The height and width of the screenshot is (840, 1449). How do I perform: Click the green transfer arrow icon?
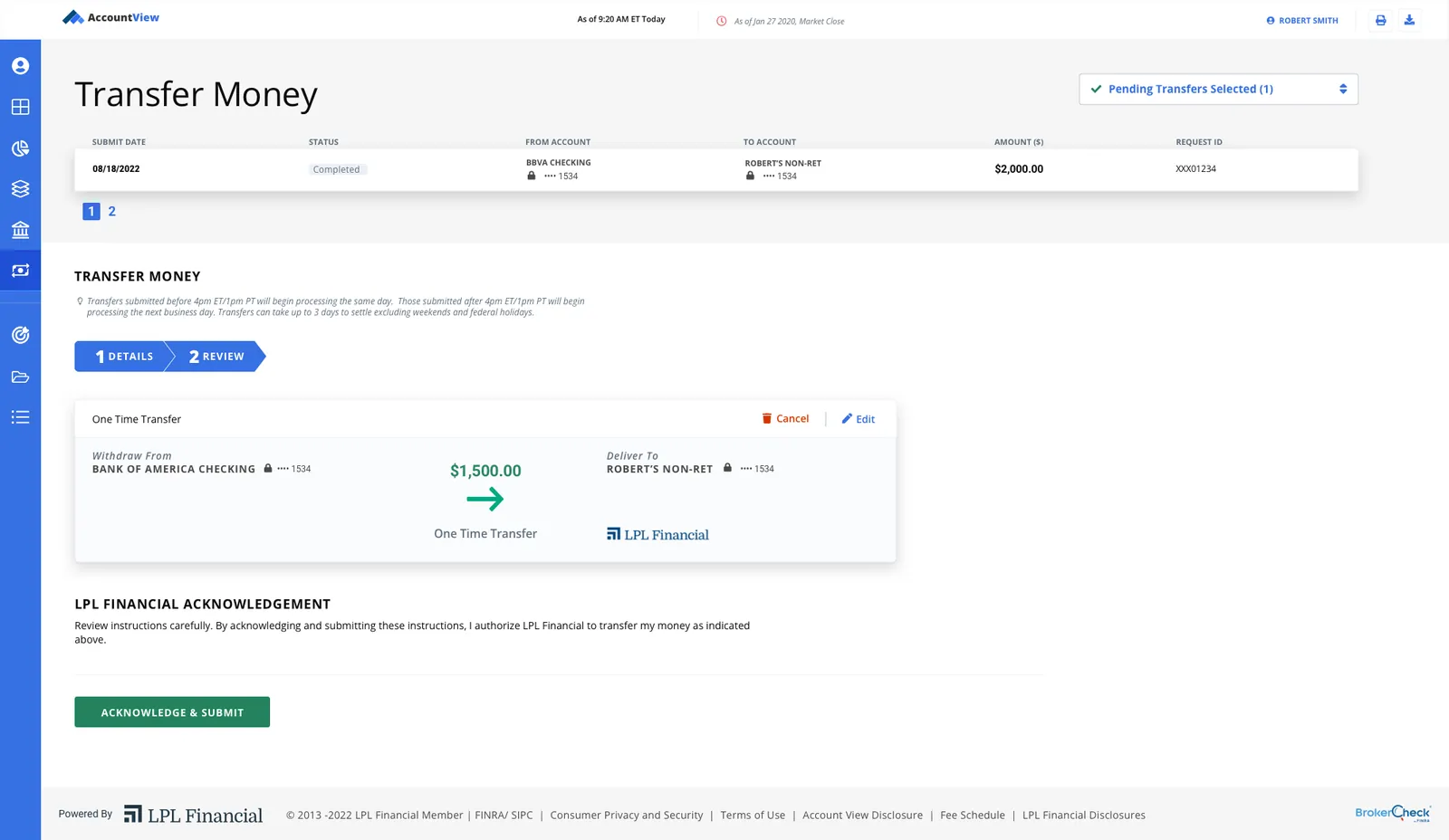tap(485, 499)
